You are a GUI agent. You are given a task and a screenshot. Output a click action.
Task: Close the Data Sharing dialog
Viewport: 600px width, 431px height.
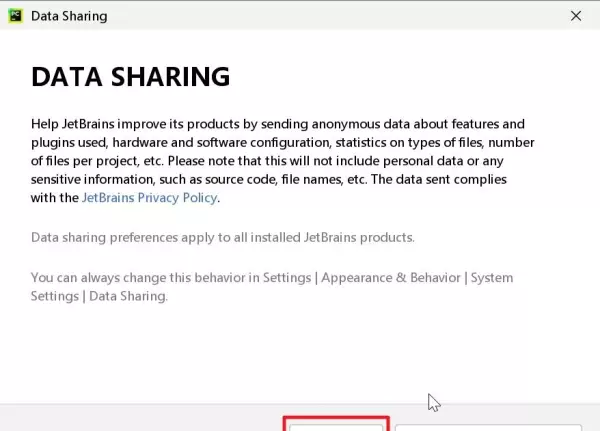pyautogui.click(x=576, y=16)
